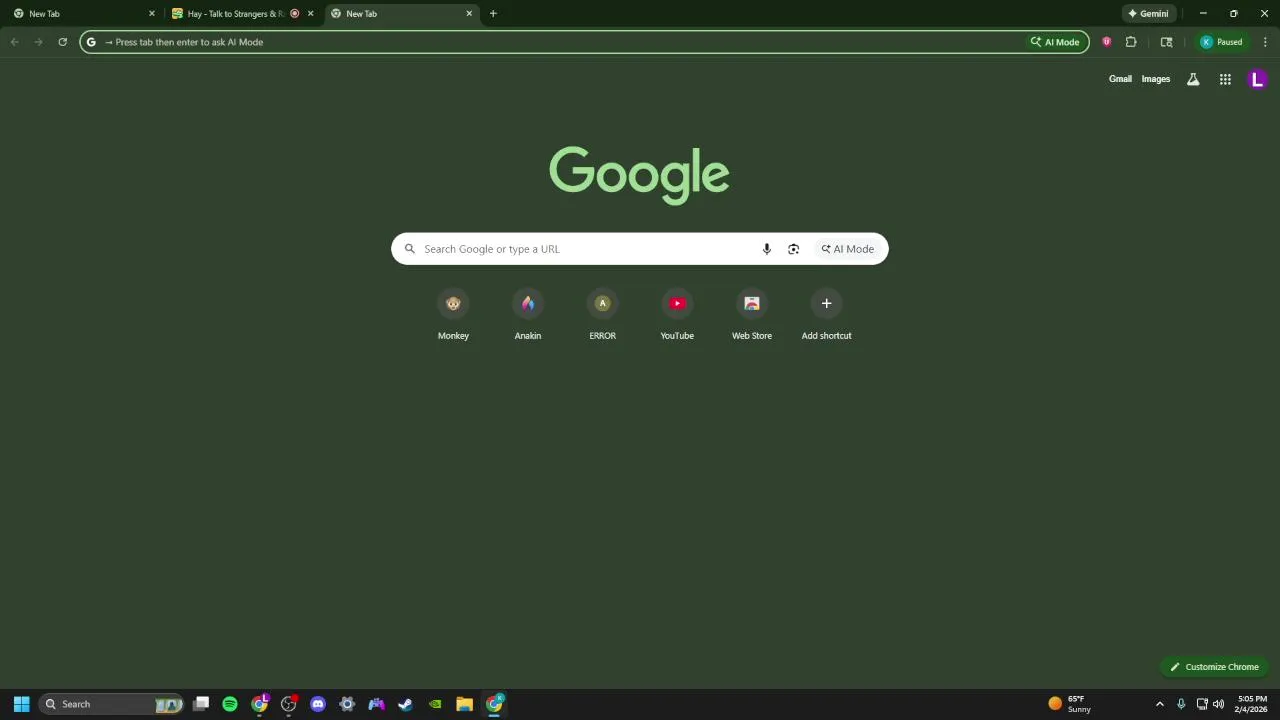Open Settings gear in the taskbar
The image size is (1280, 720).
[347, 704]
